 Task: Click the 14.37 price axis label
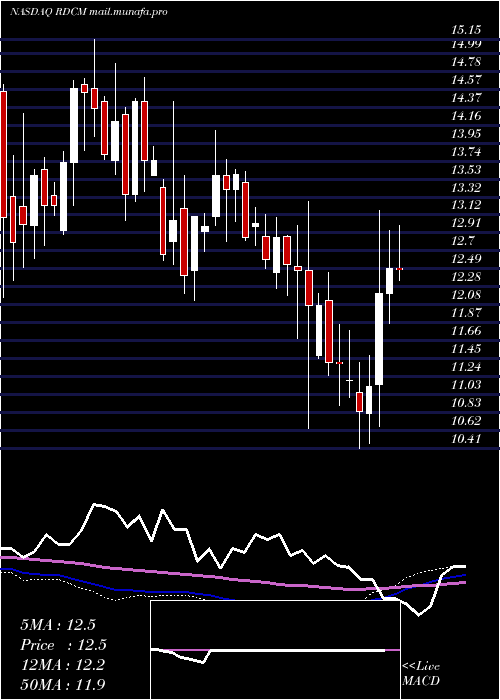(466, 98)
